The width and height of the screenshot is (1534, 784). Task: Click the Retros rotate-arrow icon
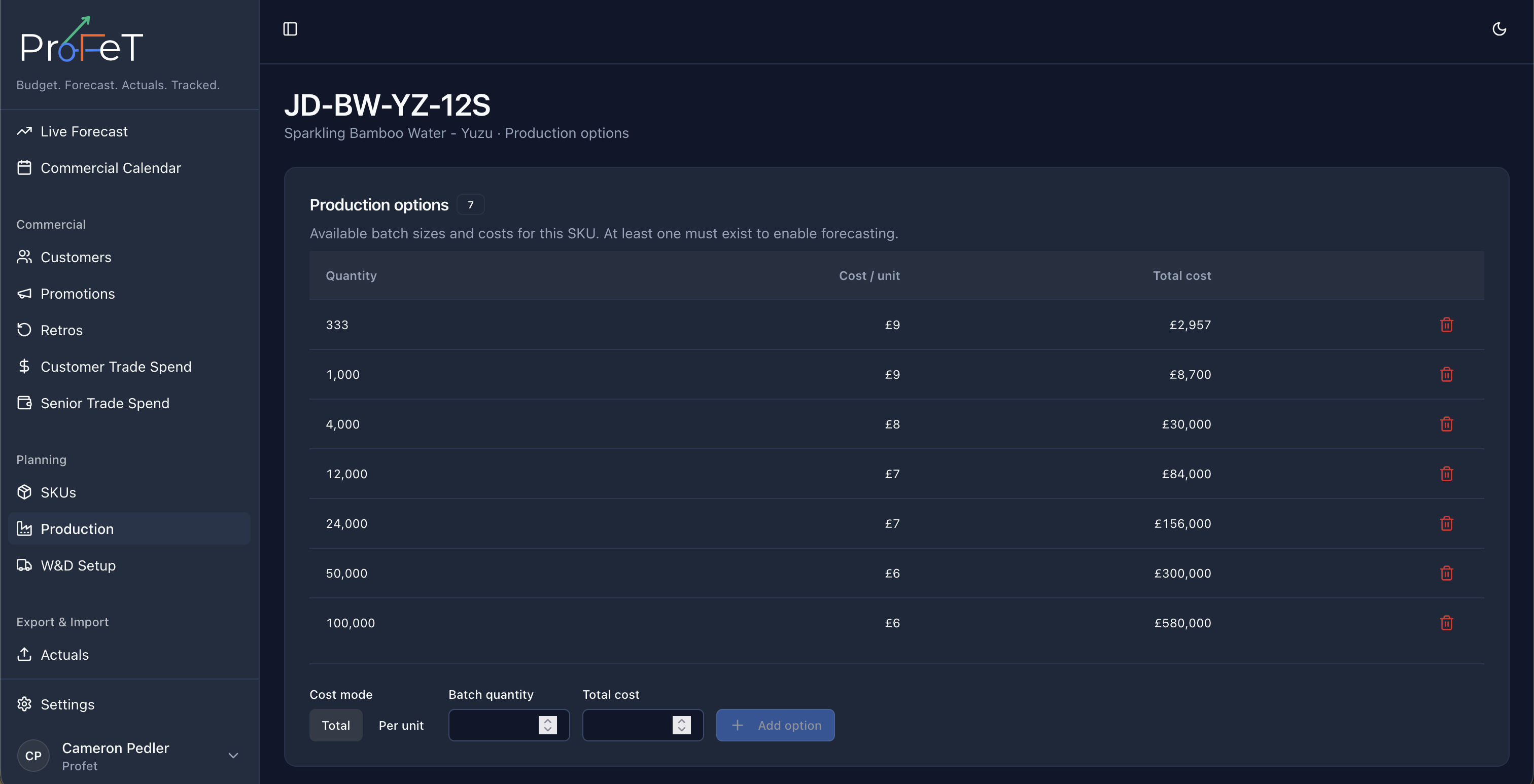24,330
